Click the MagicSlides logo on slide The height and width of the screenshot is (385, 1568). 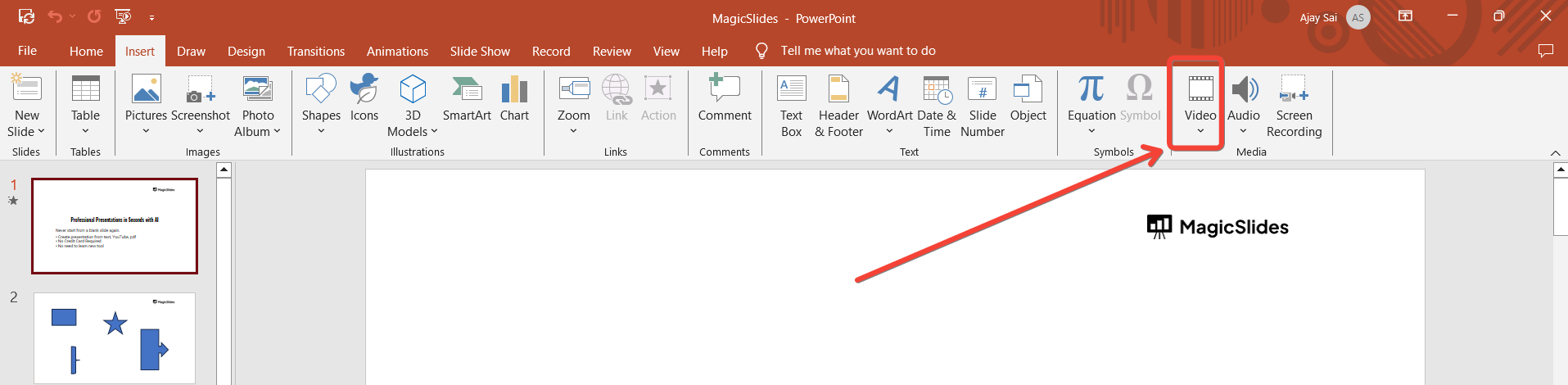(x=1218, y=227)
